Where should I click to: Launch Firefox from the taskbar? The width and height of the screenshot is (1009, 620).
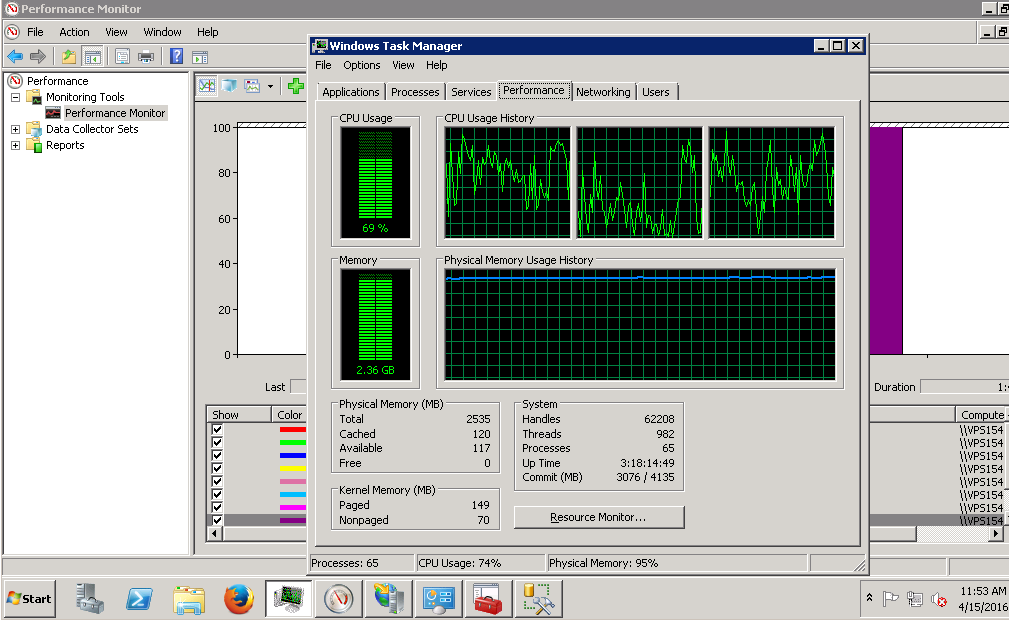(x=239, y=599)
